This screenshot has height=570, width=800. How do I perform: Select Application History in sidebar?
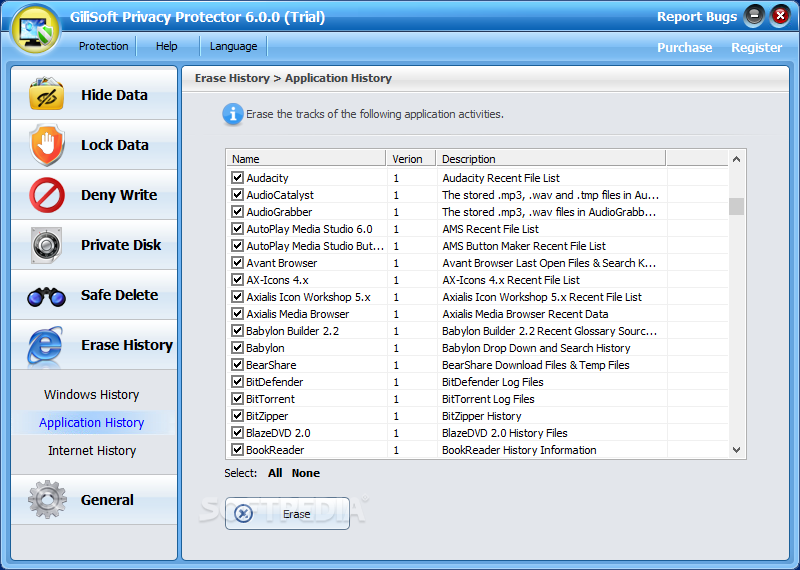coord(92,423)
